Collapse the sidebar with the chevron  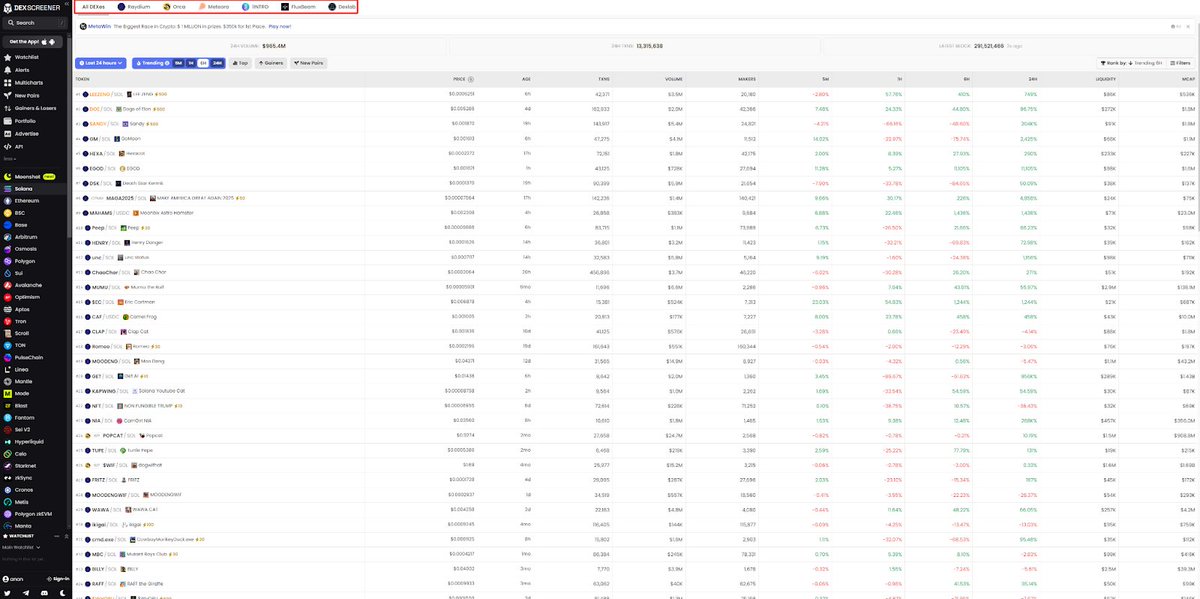pyautogui.click(x=65, y=6)
